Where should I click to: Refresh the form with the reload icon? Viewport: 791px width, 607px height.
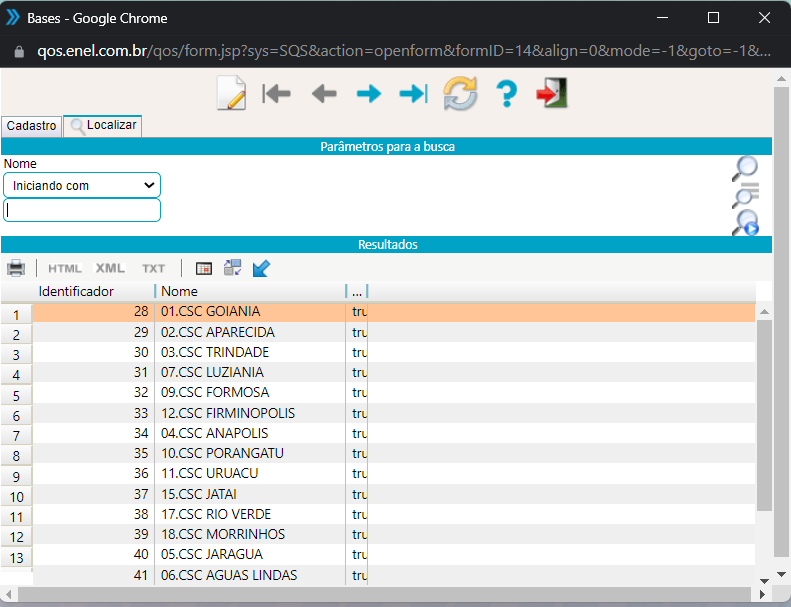pos(460,94)
